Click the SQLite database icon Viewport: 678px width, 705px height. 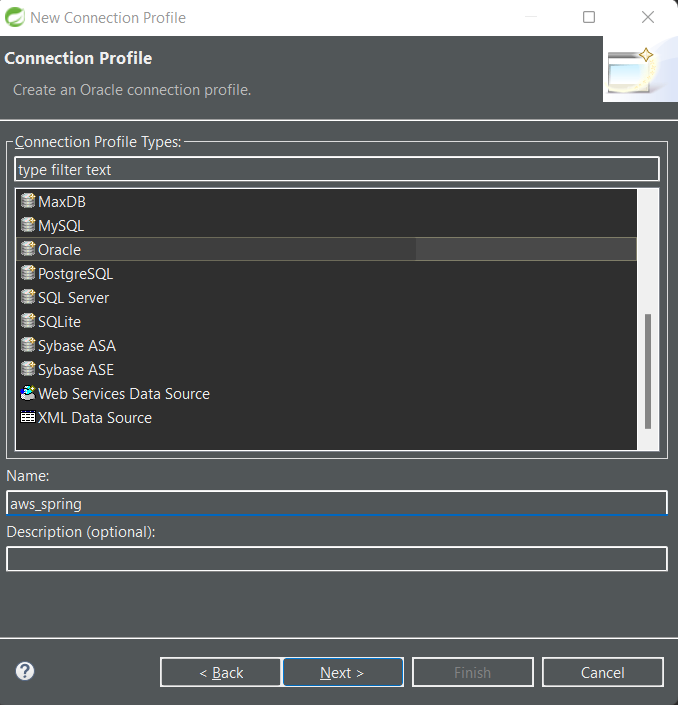pyautogui.click(x=28, y=321)
